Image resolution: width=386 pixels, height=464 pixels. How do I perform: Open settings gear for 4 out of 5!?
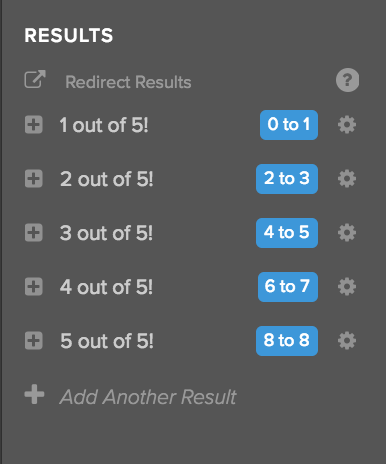click(x=347, y=287)
